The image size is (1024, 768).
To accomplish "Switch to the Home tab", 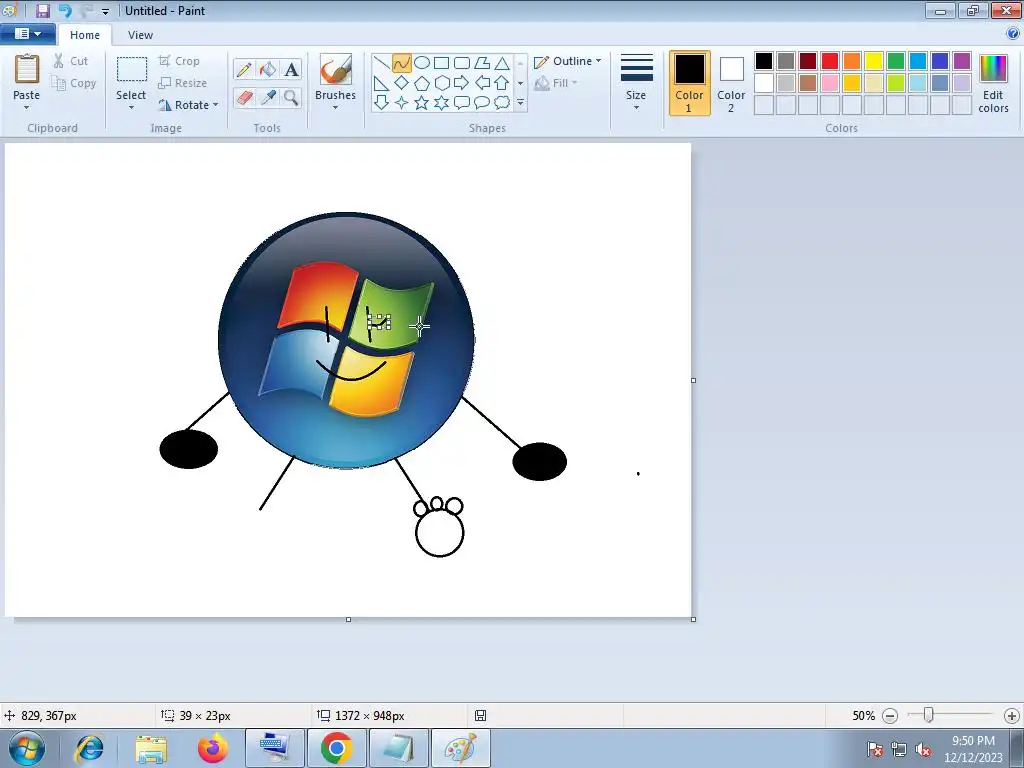I will click(85, 35).
